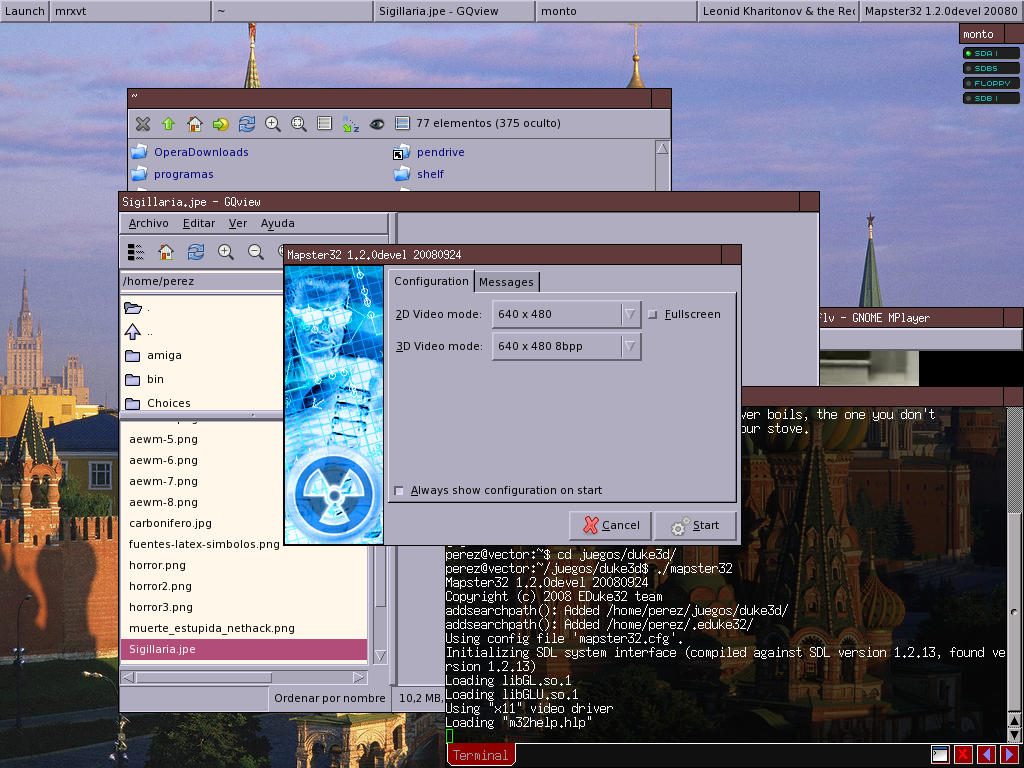
Task: Switch to the Messages tab
Action: [506, 282]
